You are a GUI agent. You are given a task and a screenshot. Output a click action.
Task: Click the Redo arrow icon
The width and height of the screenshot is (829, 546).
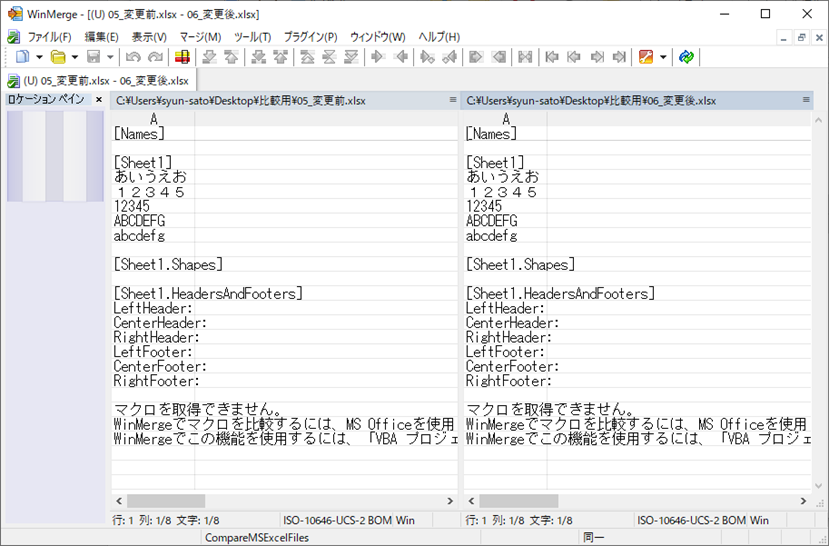click(155, 57)
